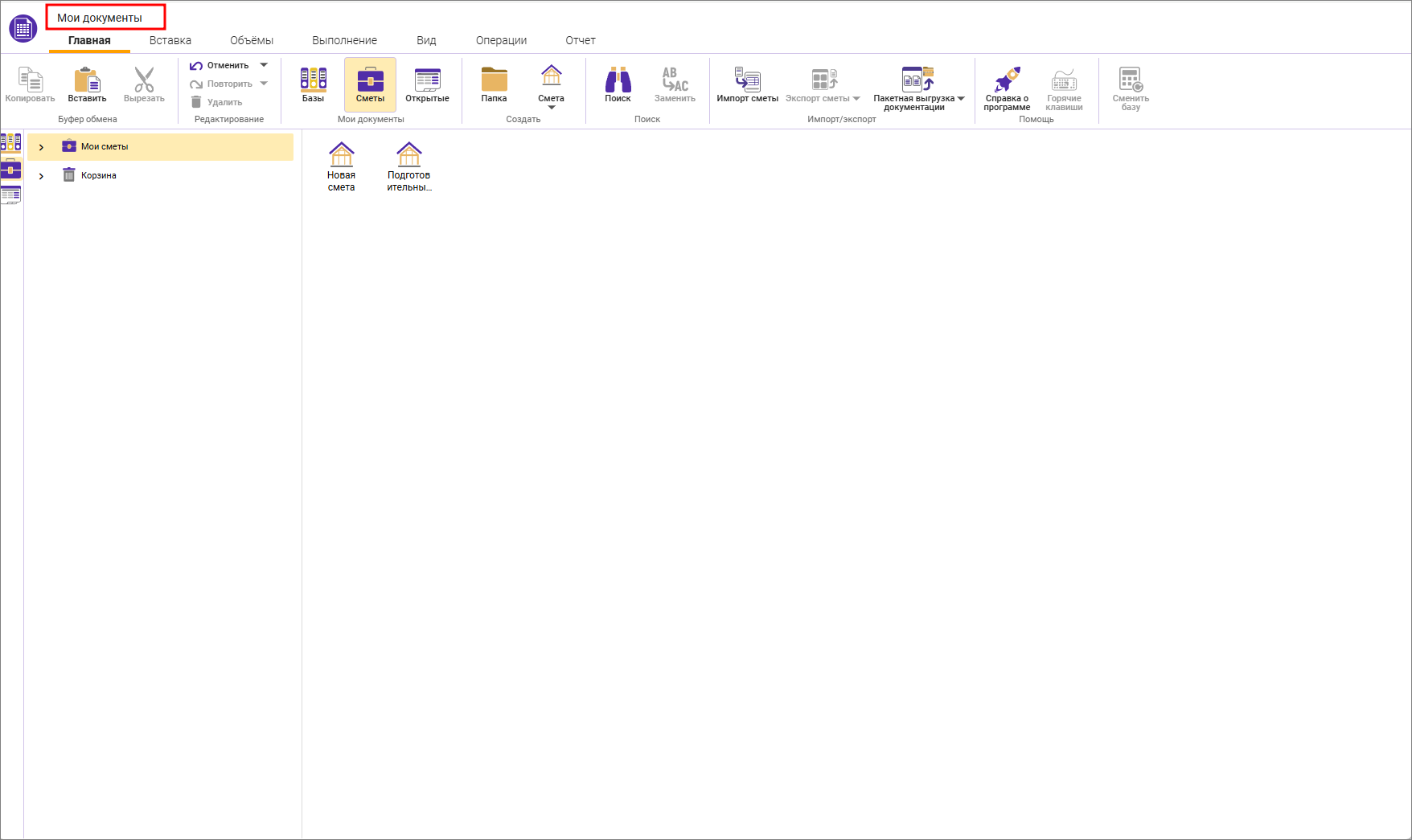This screenshot has width=1412, height=840.
Task: Click the Вставить paste icon
Action: [87, 84]
